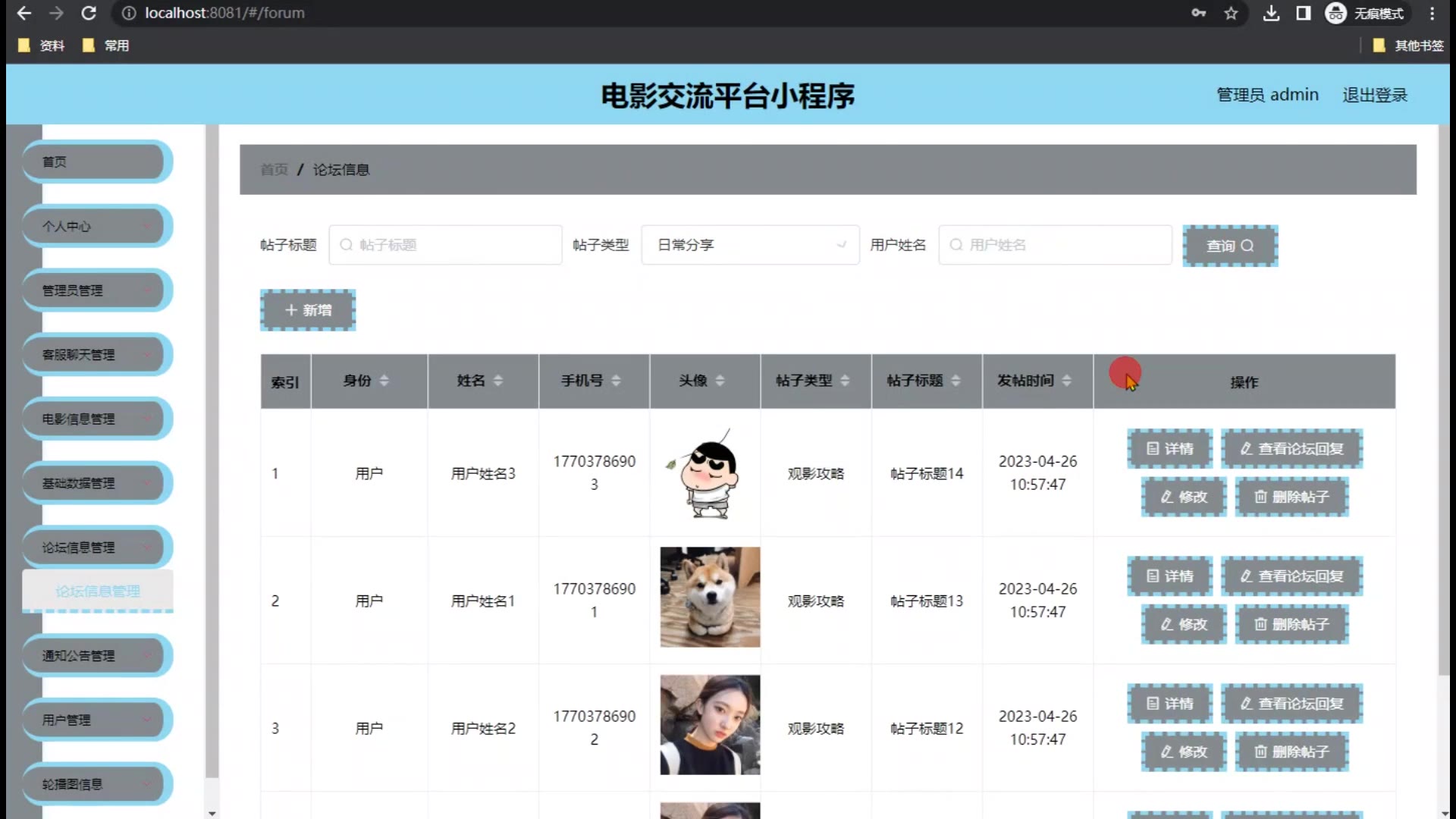
Task: Sort table by 身份 column arrows
Action: point(384,381)
